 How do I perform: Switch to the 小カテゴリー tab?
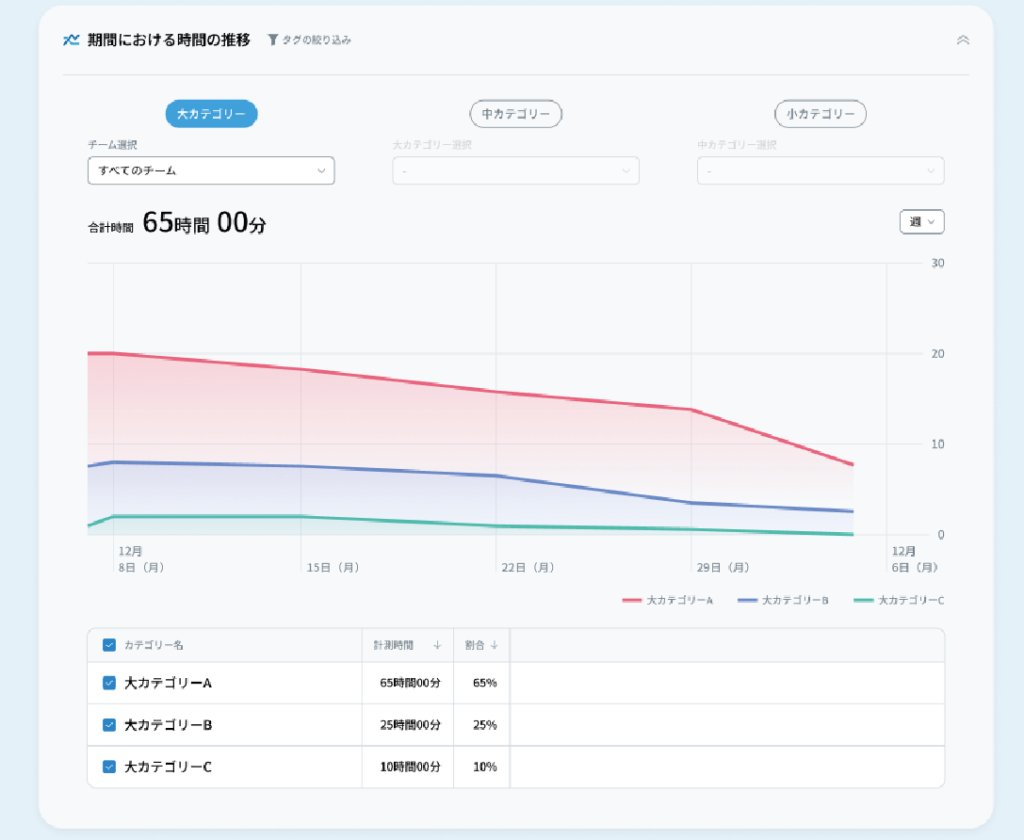[820, 114]
